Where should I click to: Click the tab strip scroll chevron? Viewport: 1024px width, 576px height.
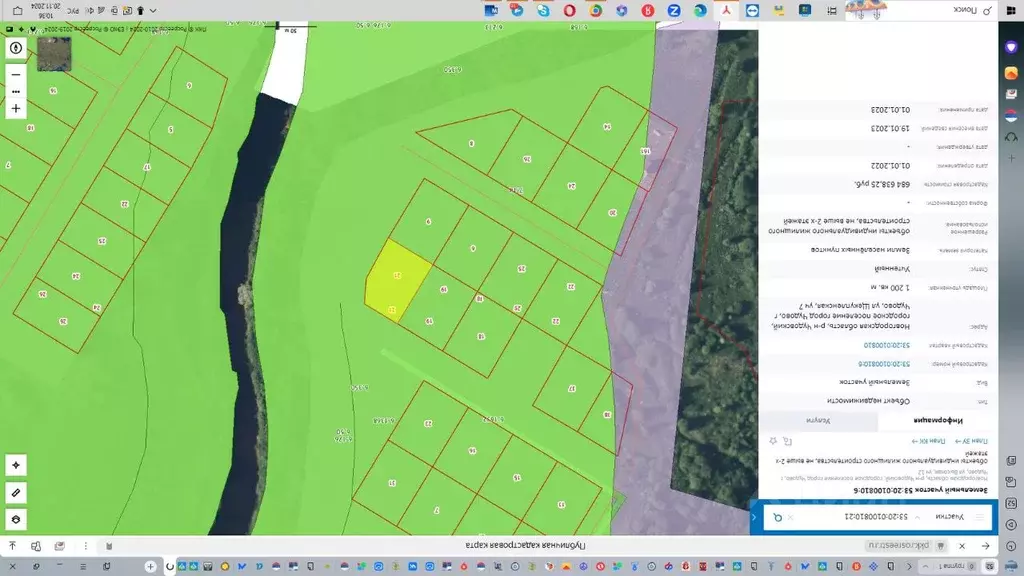tap(909, 566)
